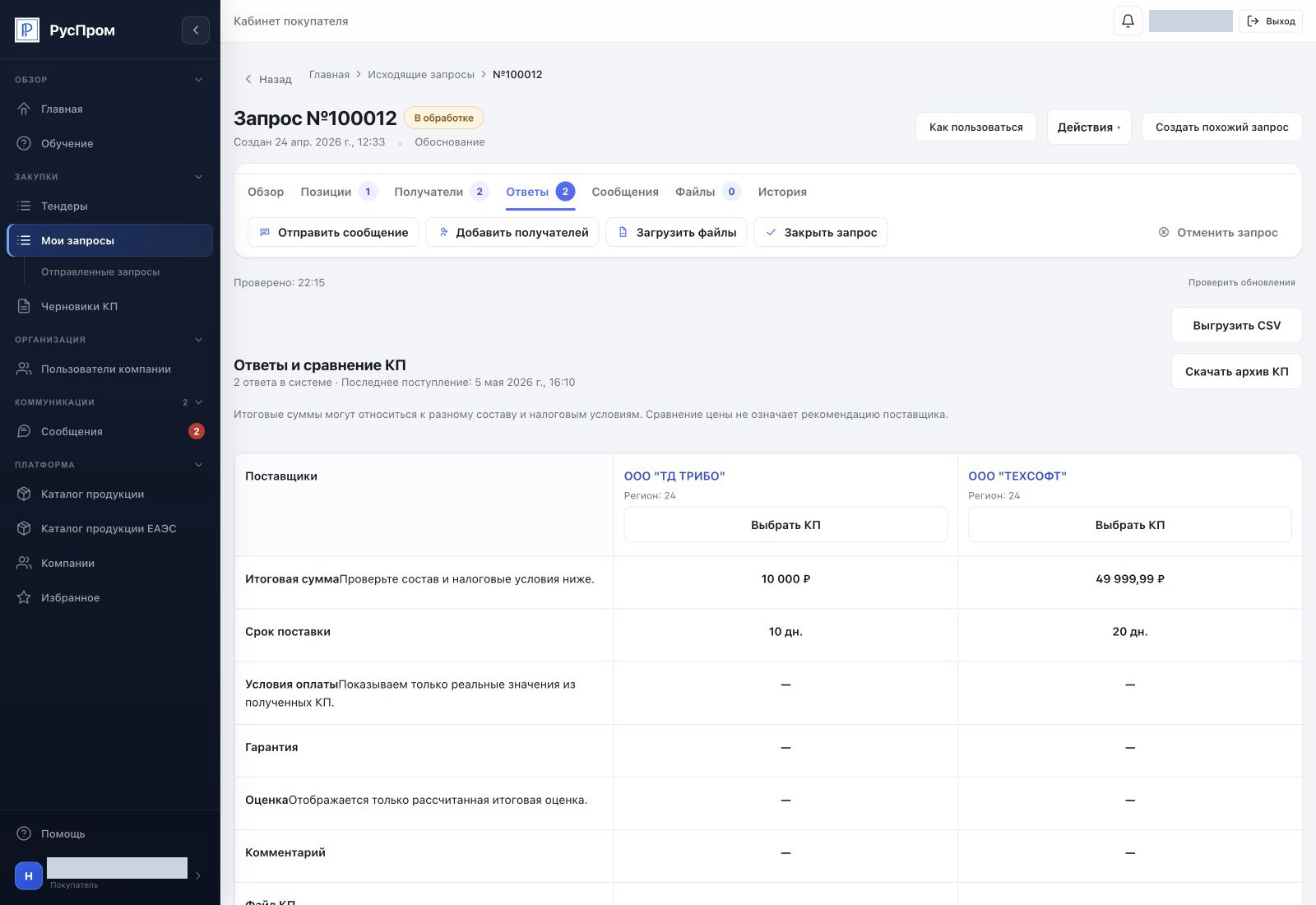Collapse the ЗАКУПКИ sidebar section

click(198, 177)
